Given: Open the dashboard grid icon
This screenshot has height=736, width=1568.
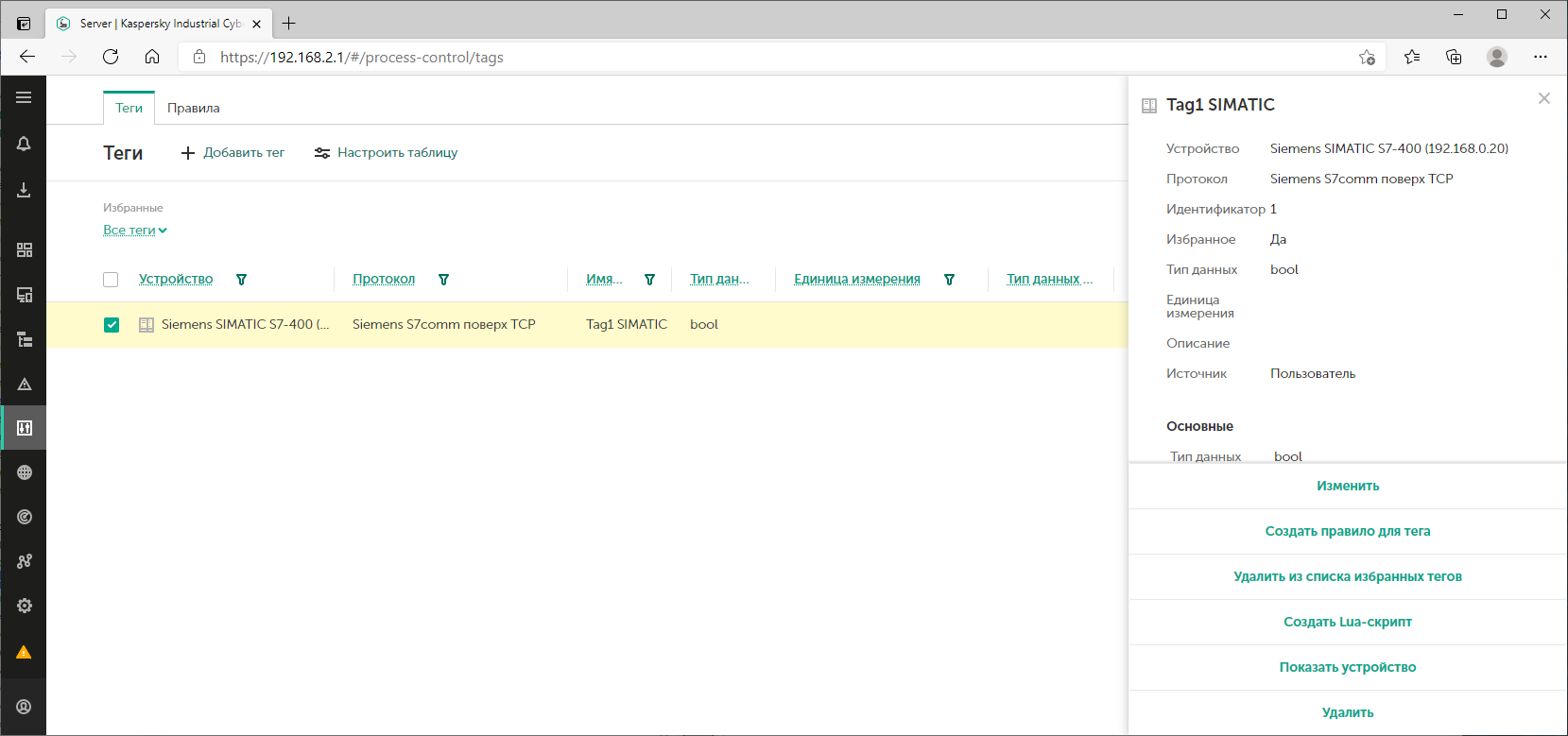Looking at the screenshot, I should pos(24,249).
